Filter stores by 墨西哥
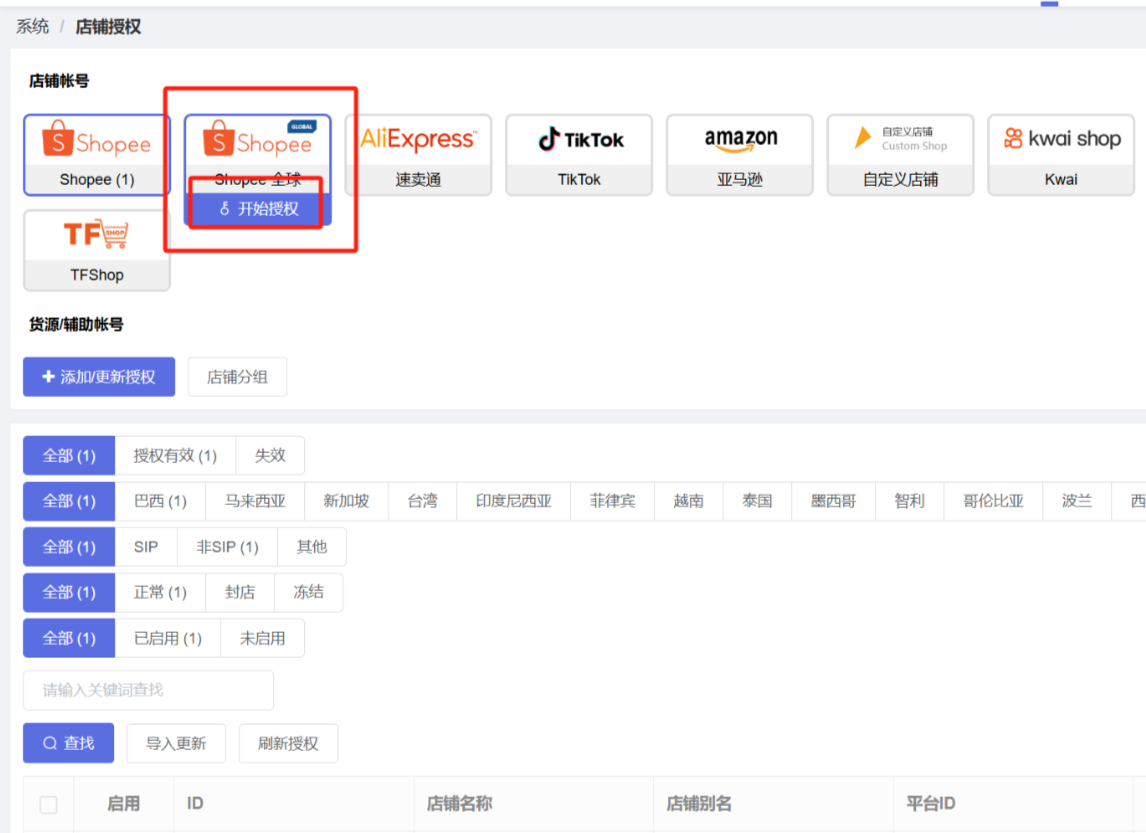The width and height of the screenshot is (1146, 833). click(833, 501)
